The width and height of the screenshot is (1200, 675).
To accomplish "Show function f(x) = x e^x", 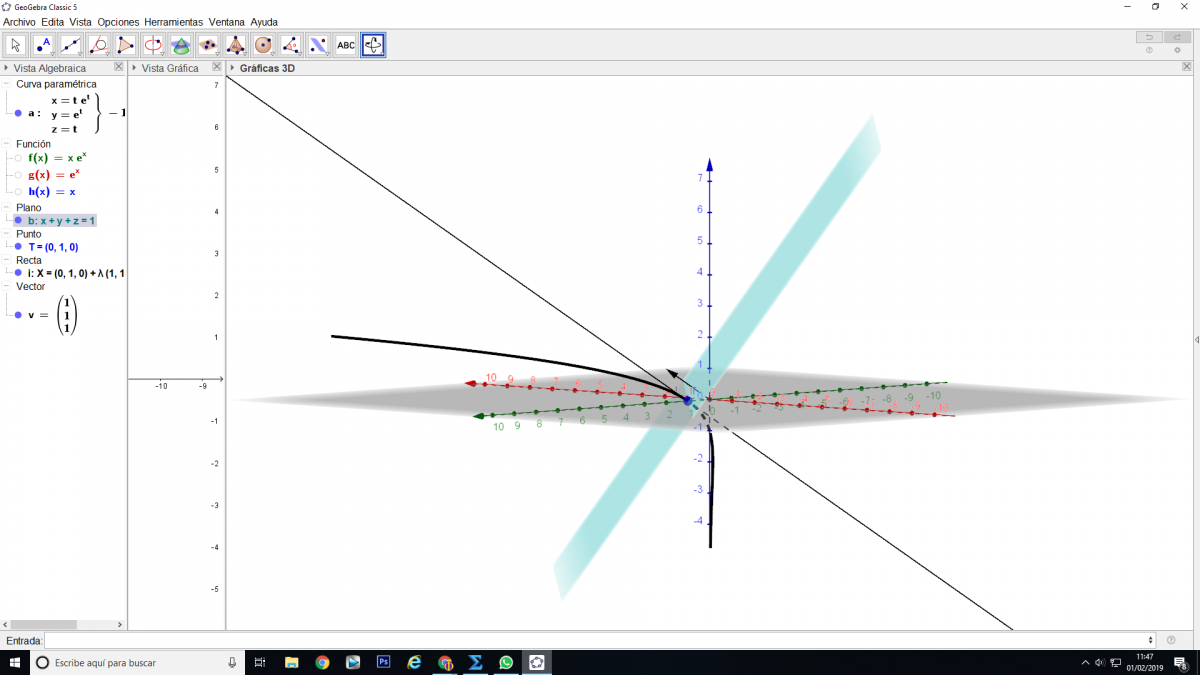I will click(18, 158).
